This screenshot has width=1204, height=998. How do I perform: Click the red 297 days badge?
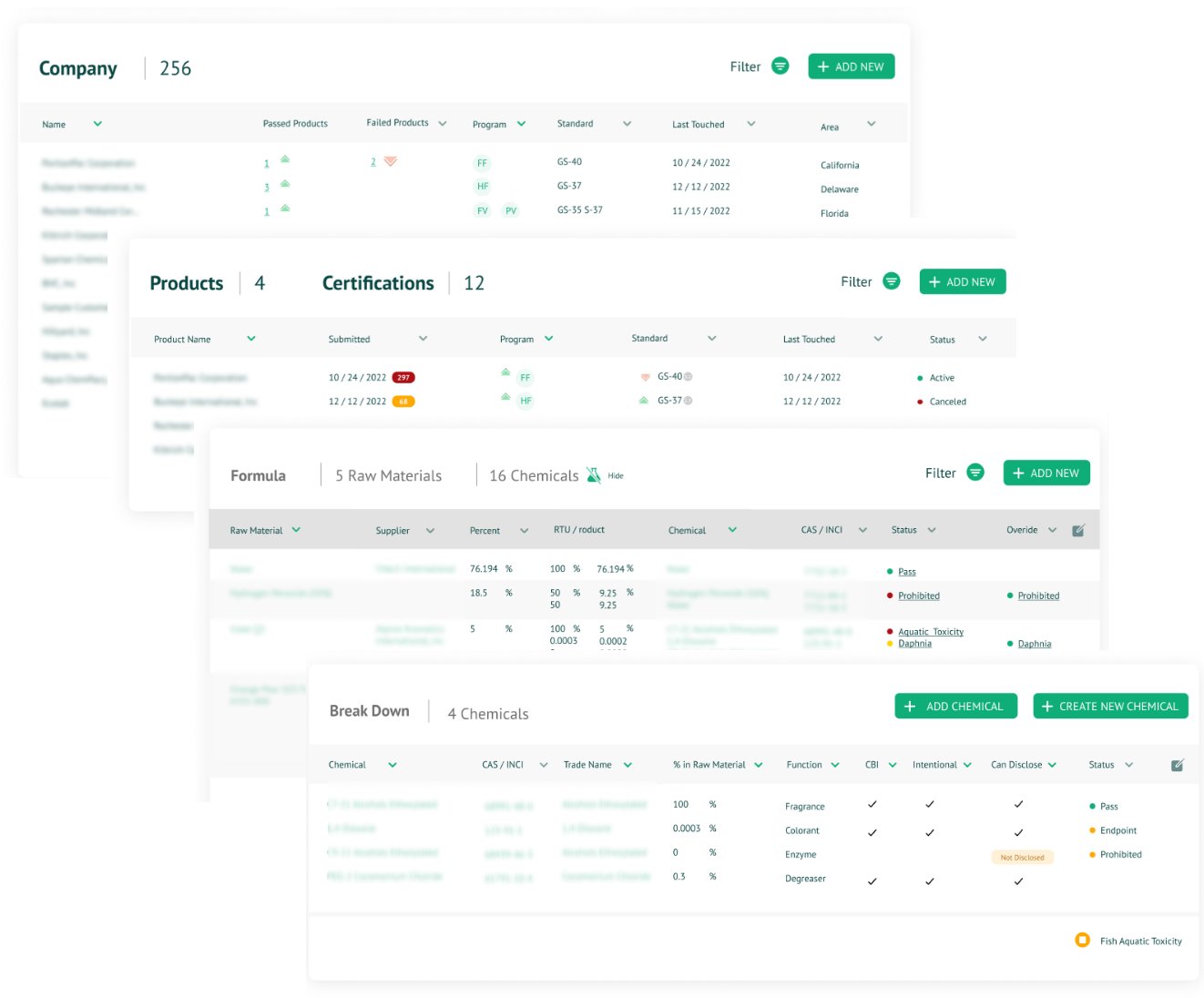[x=403, y=377]
